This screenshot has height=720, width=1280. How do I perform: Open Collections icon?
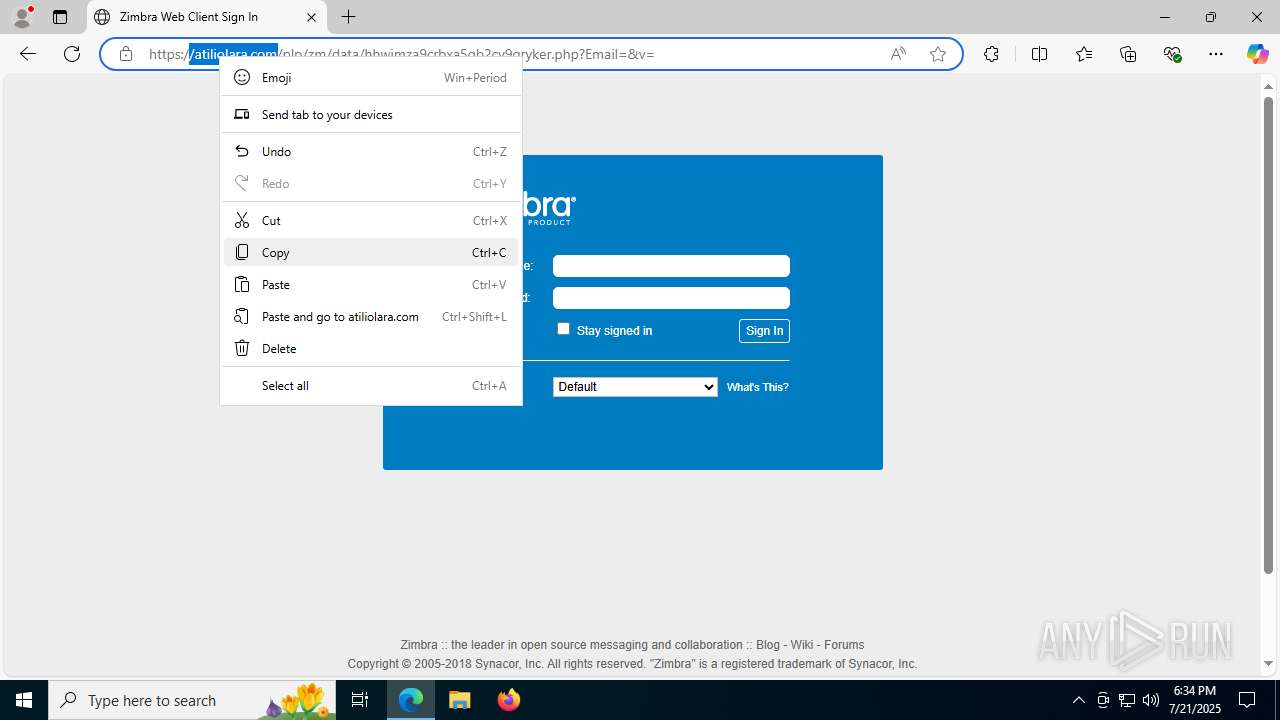tap(1128, 54)
